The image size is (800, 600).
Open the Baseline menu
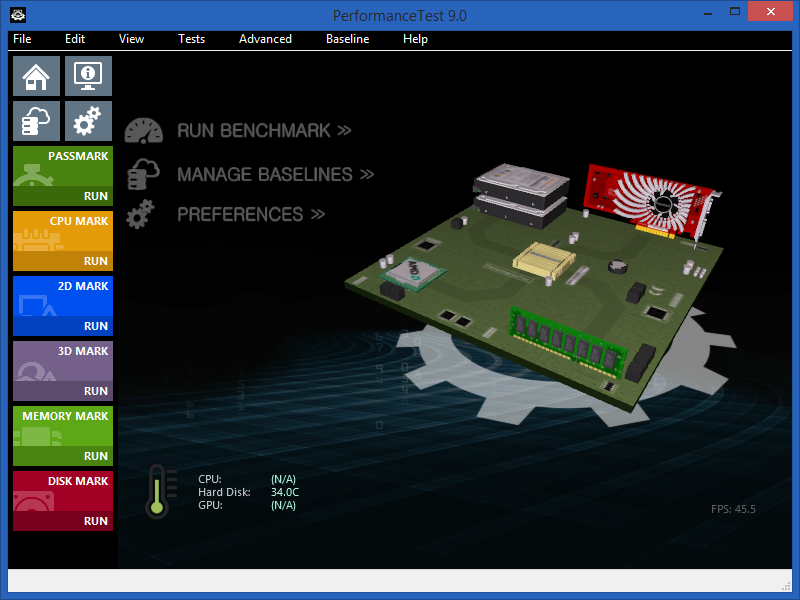tap(347, 39)
